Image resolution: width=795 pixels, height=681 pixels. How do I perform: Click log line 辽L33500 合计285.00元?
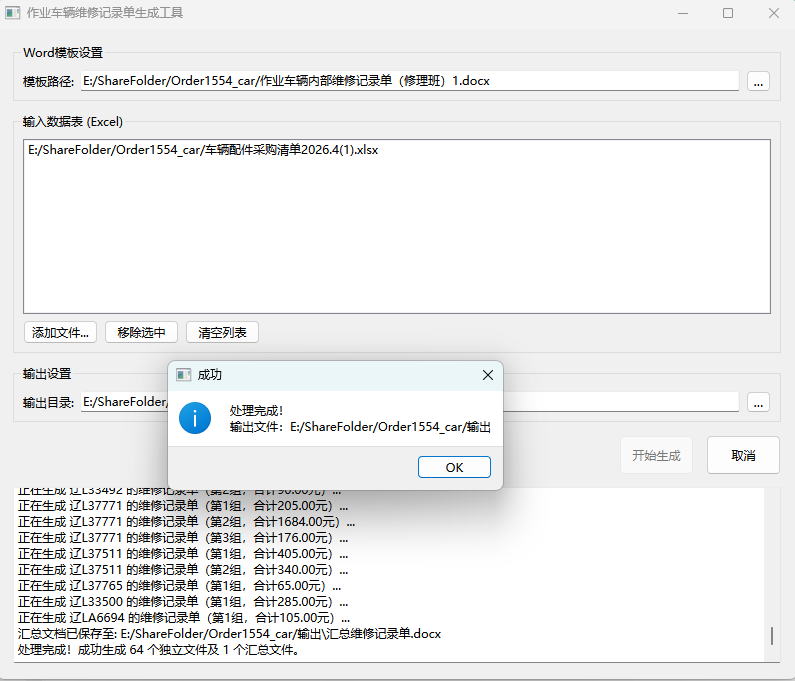[183, 602]
